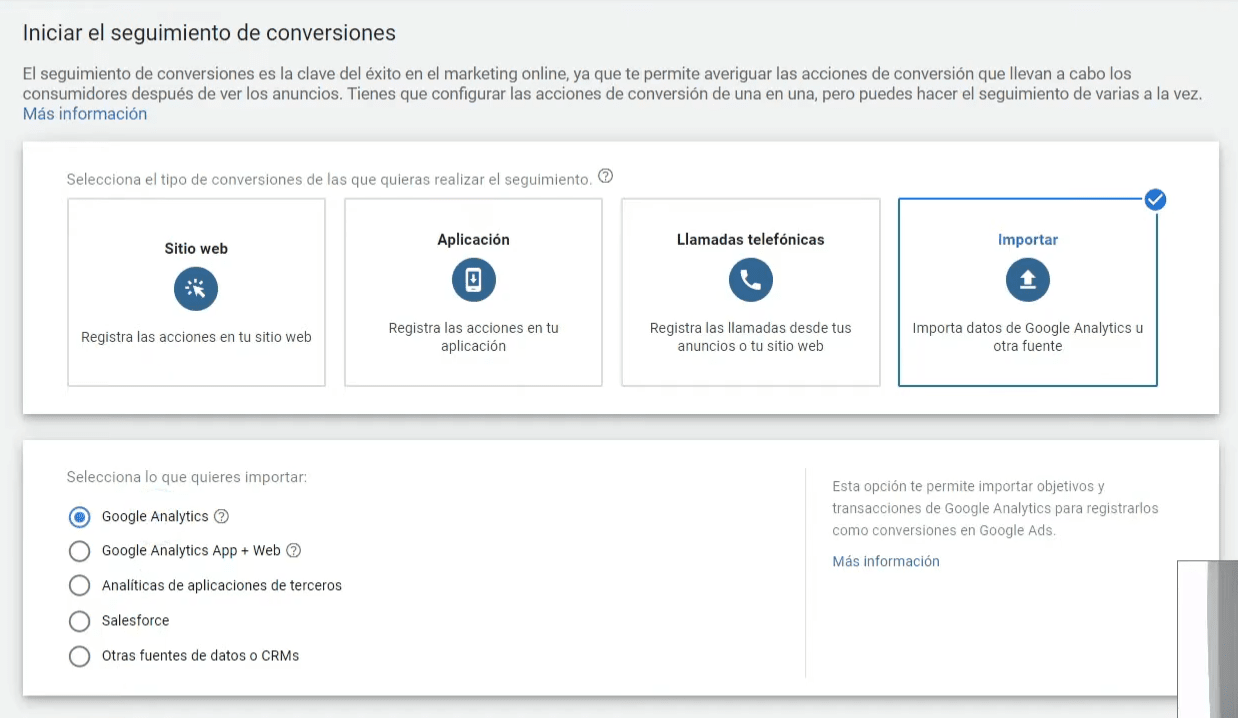The width and height of the screenshot is (1238, 718).
Task: Choose the Llamadas telefónicas card title
Action: pos(750,240)
